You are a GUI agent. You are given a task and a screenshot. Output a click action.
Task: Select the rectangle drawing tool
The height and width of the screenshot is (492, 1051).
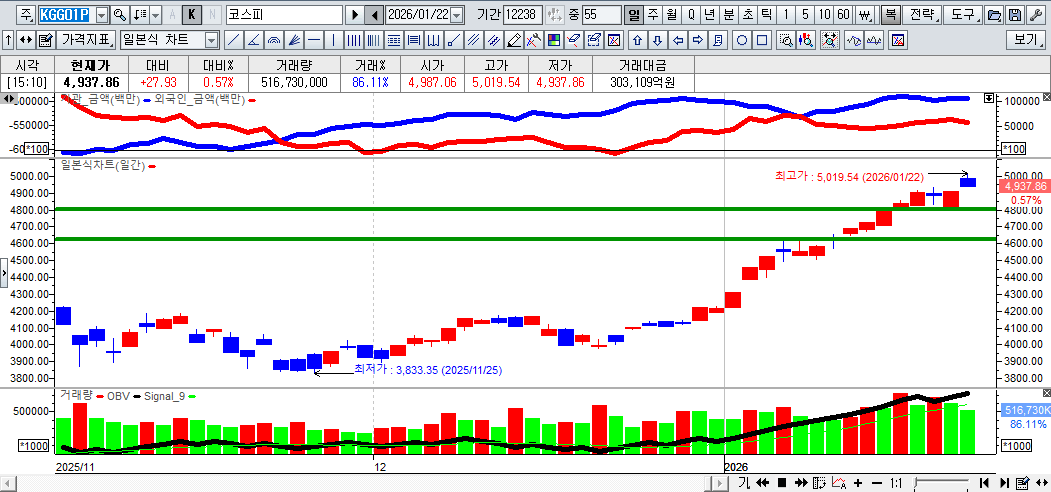point(762,40)
